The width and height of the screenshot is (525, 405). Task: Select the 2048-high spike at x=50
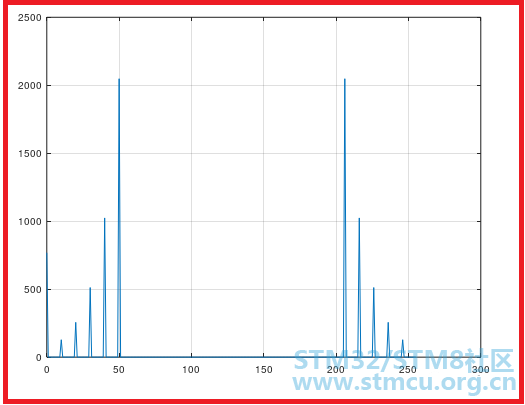[x=119, y=218]
